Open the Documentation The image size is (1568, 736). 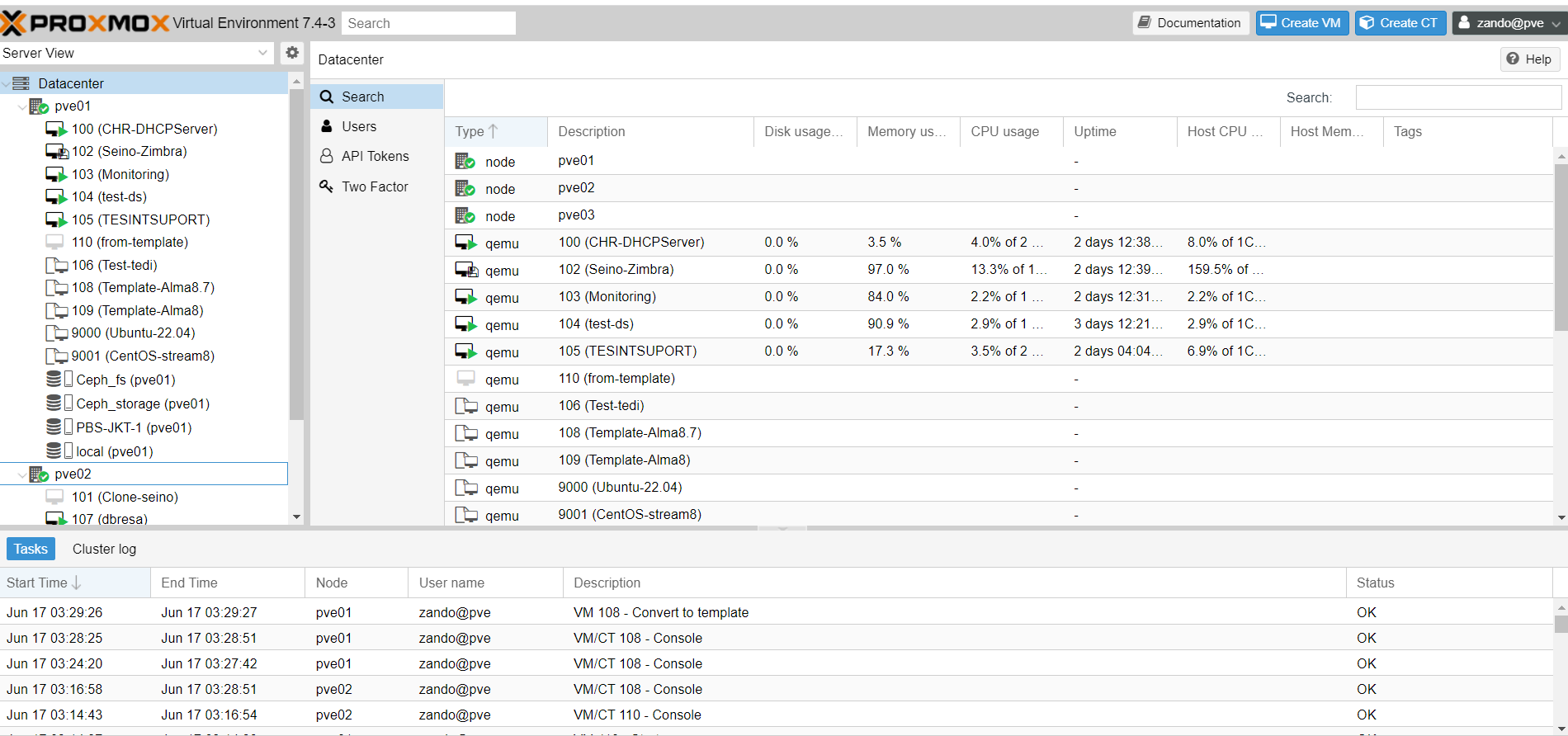(x=1190, y=23)
